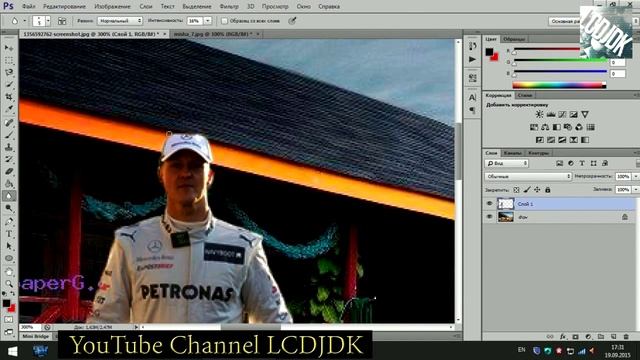
Task: Switch to the Контуры tab
Action: [x=538, y=153]
